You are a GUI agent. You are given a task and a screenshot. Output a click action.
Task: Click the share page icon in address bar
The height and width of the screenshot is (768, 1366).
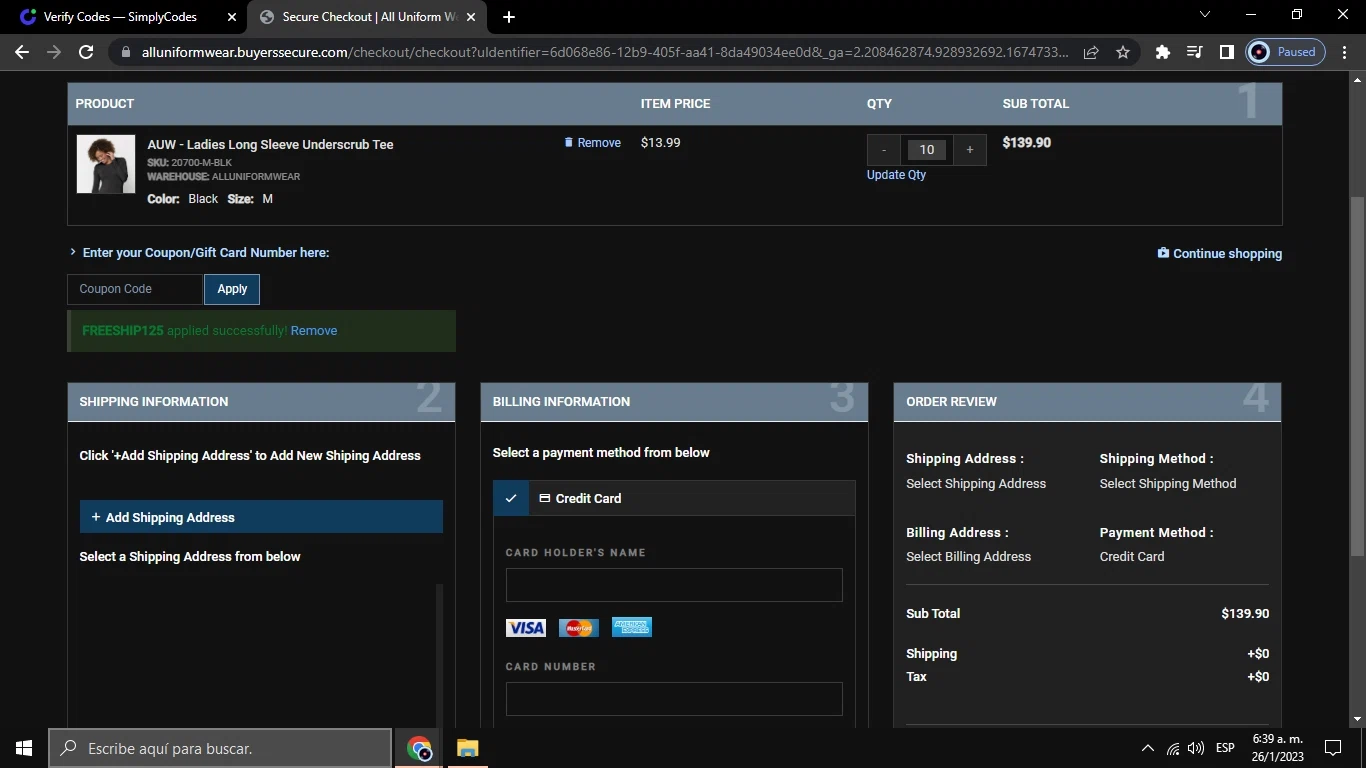point(1091,52)
